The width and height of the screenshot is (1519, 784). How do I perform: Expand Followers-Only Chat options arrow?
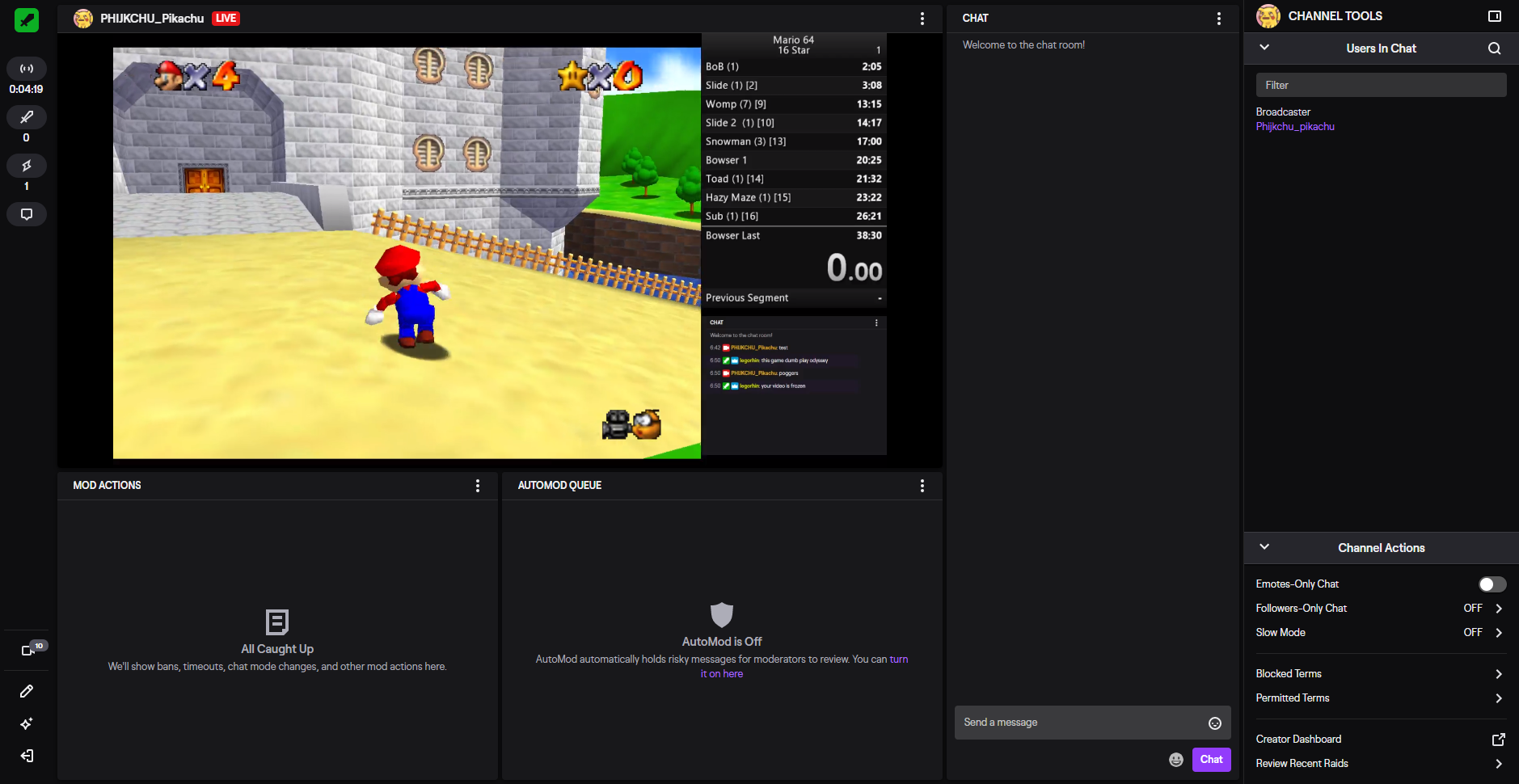click(x=1499, y=609)
